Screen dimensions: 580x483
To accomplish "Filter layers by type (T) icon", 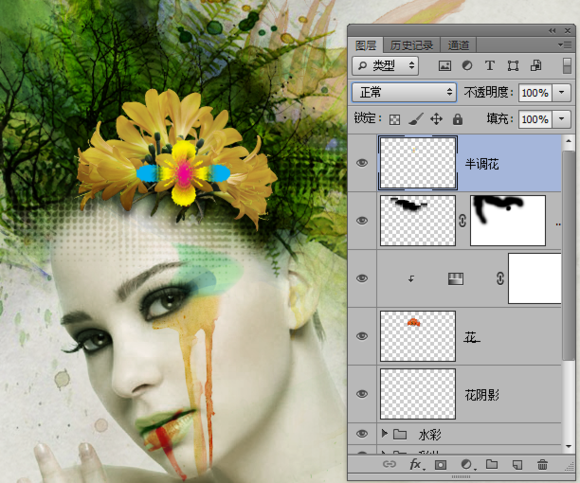I will (489, 66).
